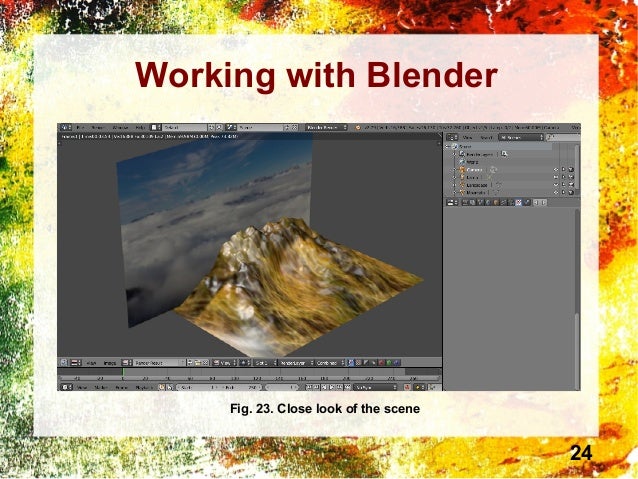Play the animation forward in timeline

[332, 387]
